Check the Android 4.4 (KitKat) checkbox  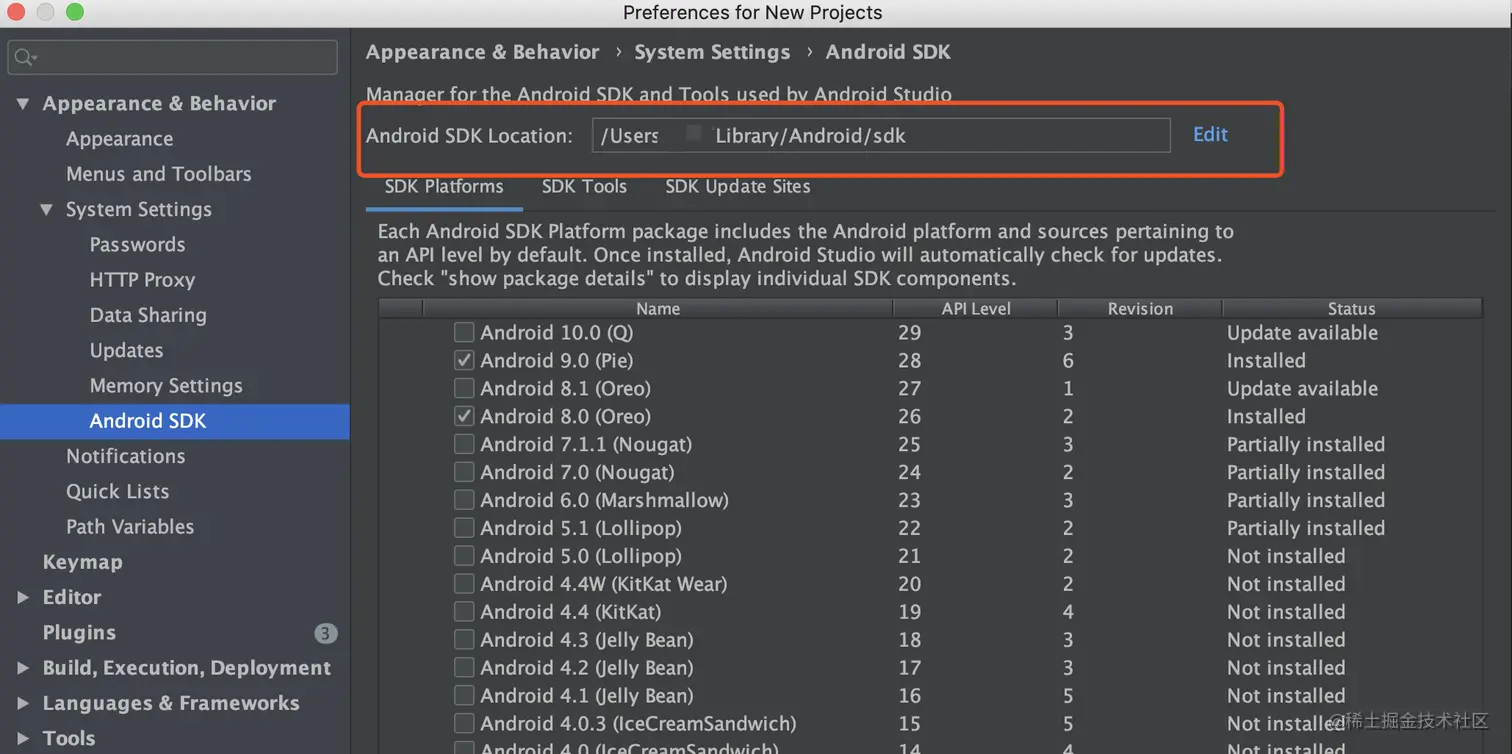tap(464, 612)
